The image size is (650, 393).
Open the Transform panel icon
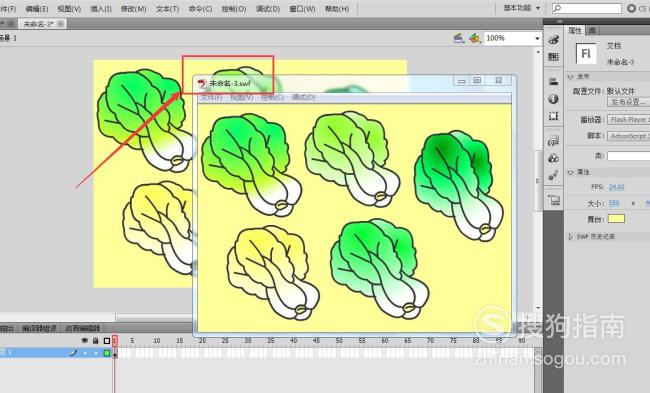click(x=553, y=116)
